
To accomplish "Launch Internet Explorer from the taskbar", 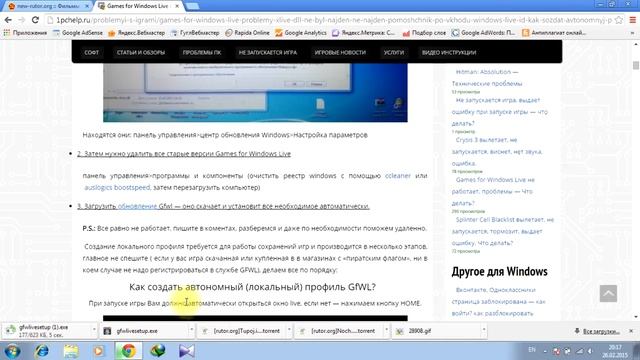I will [x=42, y=351].
